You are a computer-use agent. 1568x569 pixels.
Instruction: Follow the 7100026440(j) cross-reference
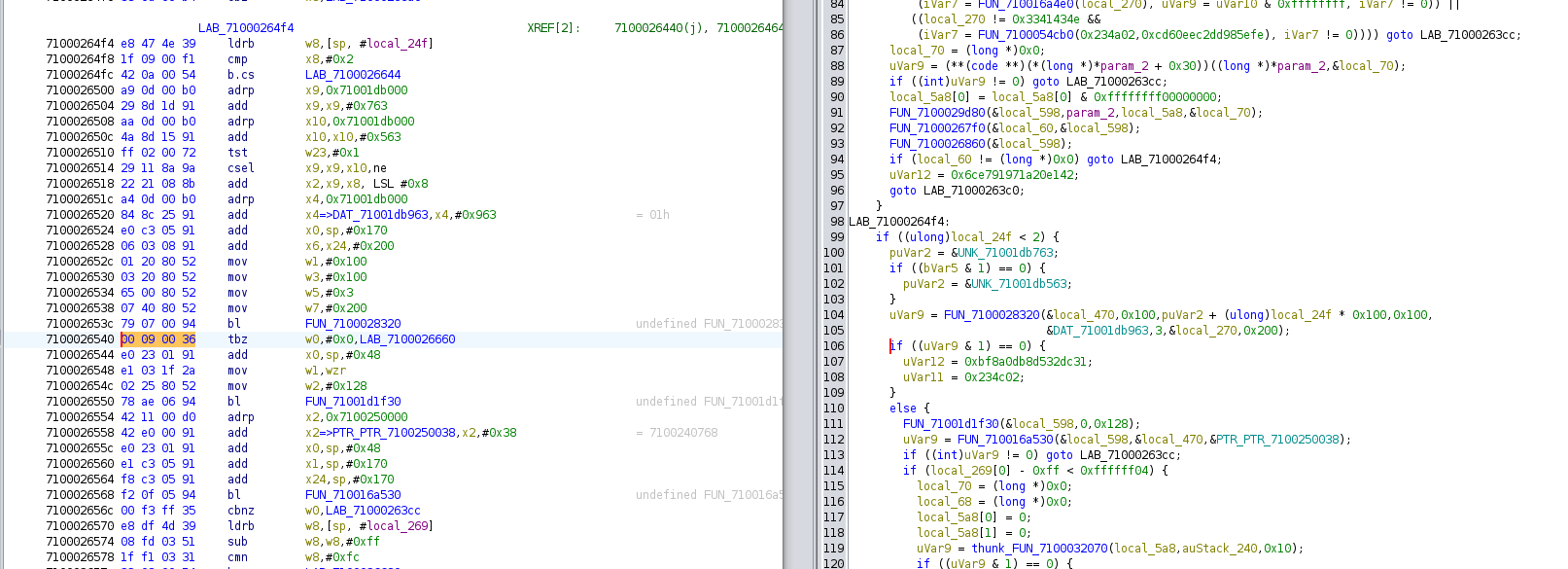tap(661, 28)
